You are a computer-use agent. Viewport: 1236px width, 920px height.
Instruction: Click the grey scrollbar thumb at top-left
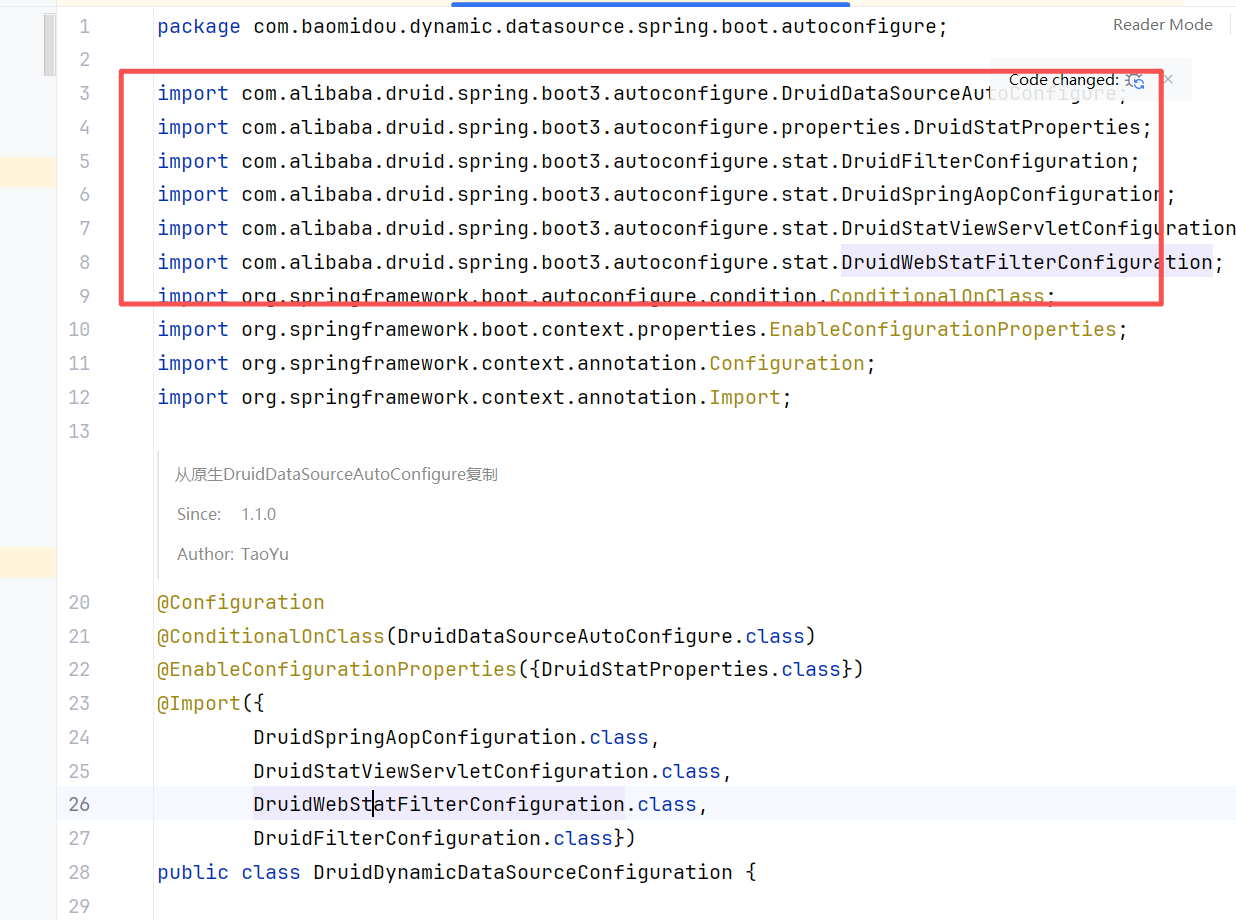[x=50, y=44]
